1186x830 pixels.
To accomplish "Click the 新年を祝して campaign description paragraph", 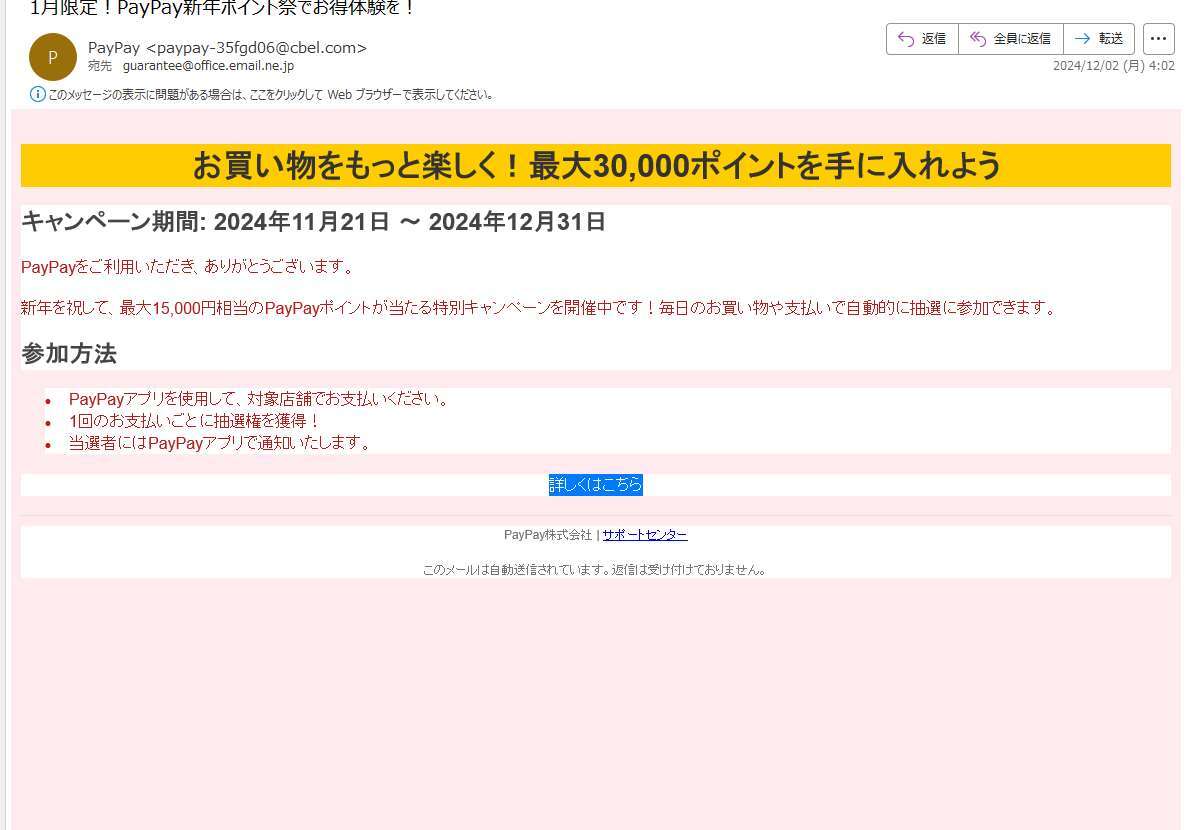I will [x=539, y=308].
